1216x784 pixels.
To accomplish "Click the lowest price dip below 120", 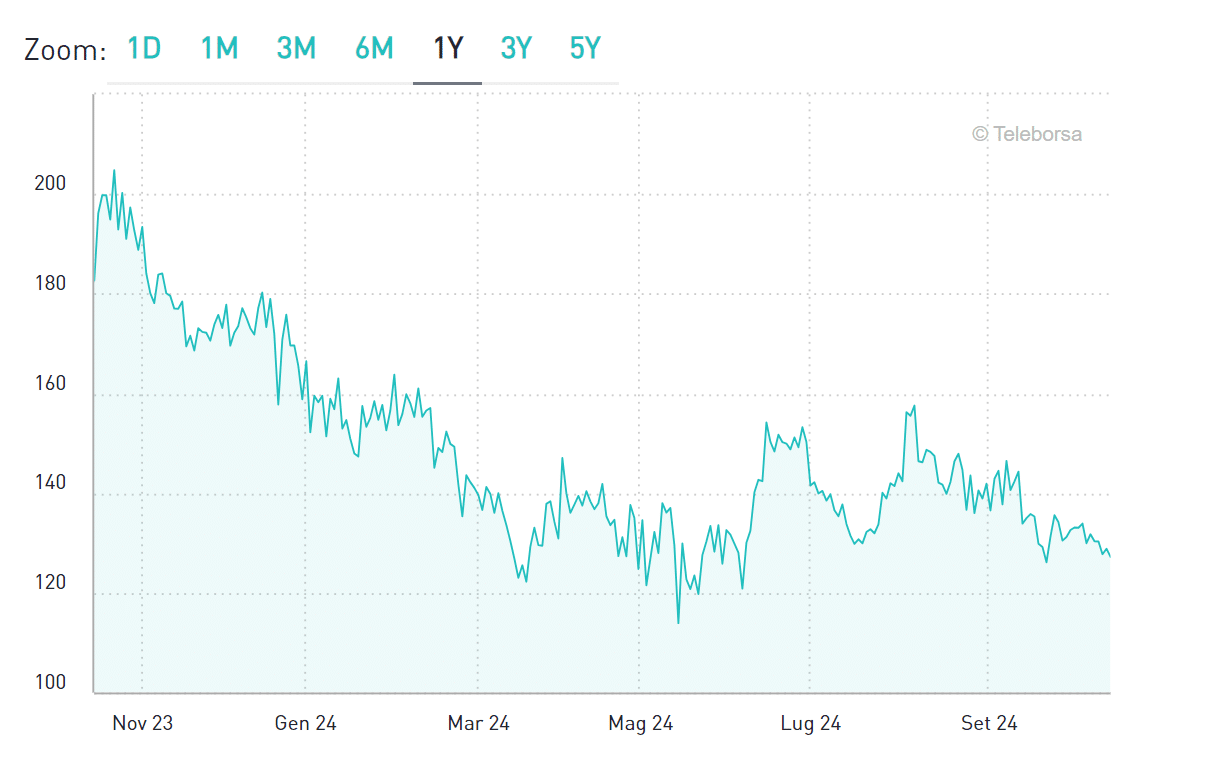I will [x=678, y=622].
